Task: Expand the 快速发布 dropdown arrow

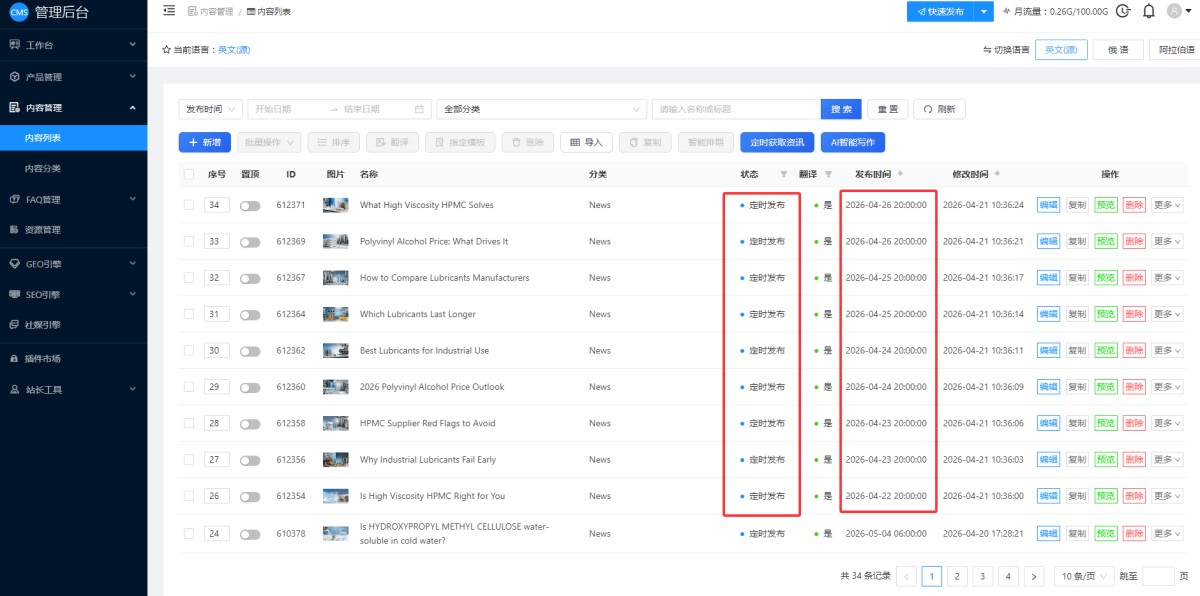Action: point(984,11)
